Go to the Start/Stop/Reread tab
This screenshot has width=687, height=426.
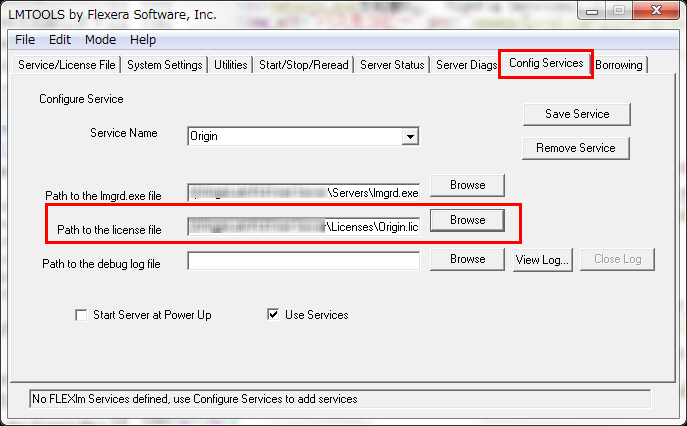304,65
